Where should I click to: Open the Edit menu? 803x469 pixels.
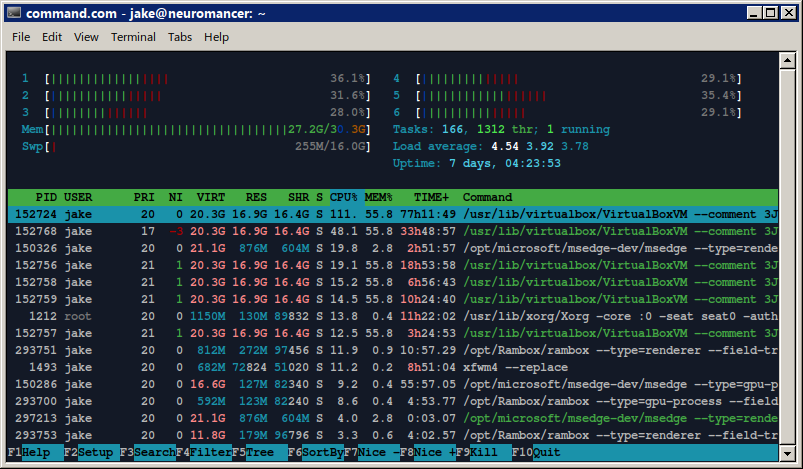(x=52, y=37)
